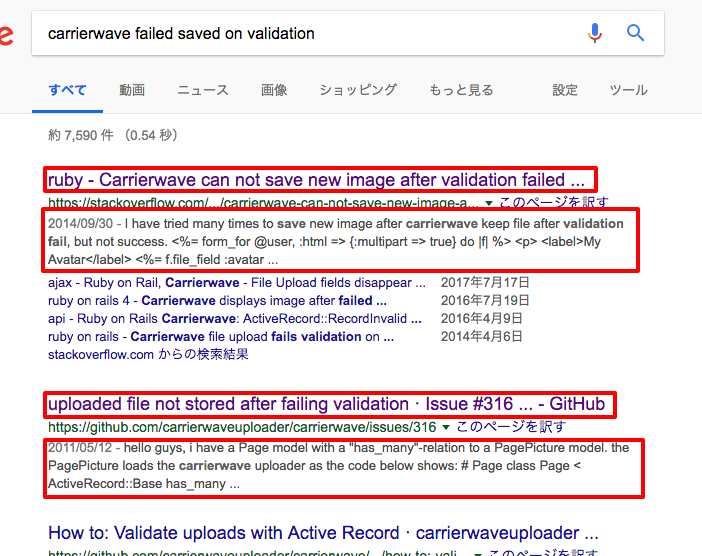
Task: Open 'How to: Validate uploads with Active Record' result
Action: [323, 533]
